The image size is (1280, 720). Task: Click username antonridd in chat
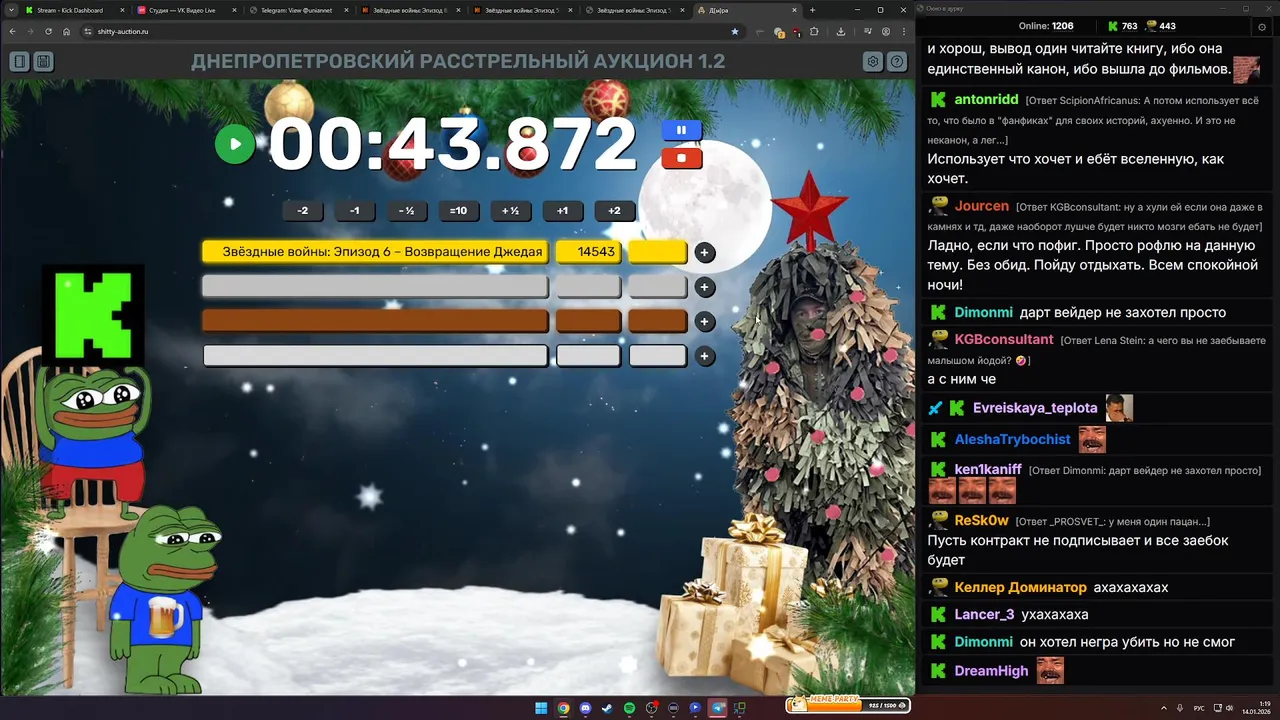(986, 100)
